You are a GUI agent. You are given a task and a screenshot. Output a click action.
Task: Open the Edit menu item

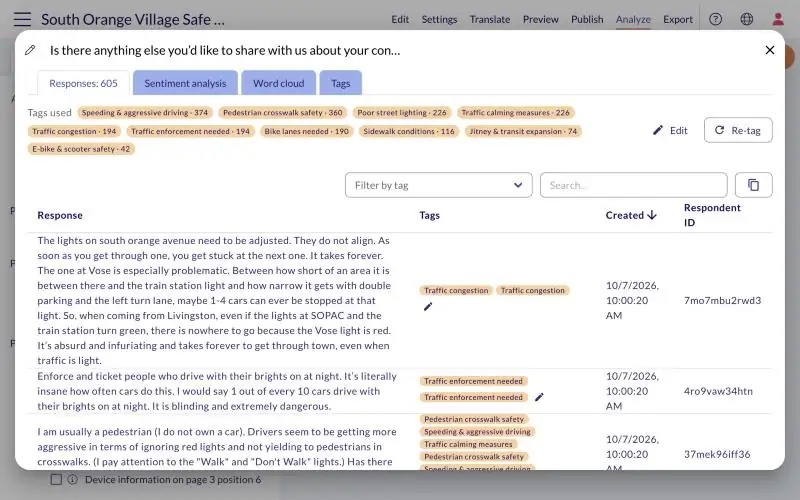[400, 19]
